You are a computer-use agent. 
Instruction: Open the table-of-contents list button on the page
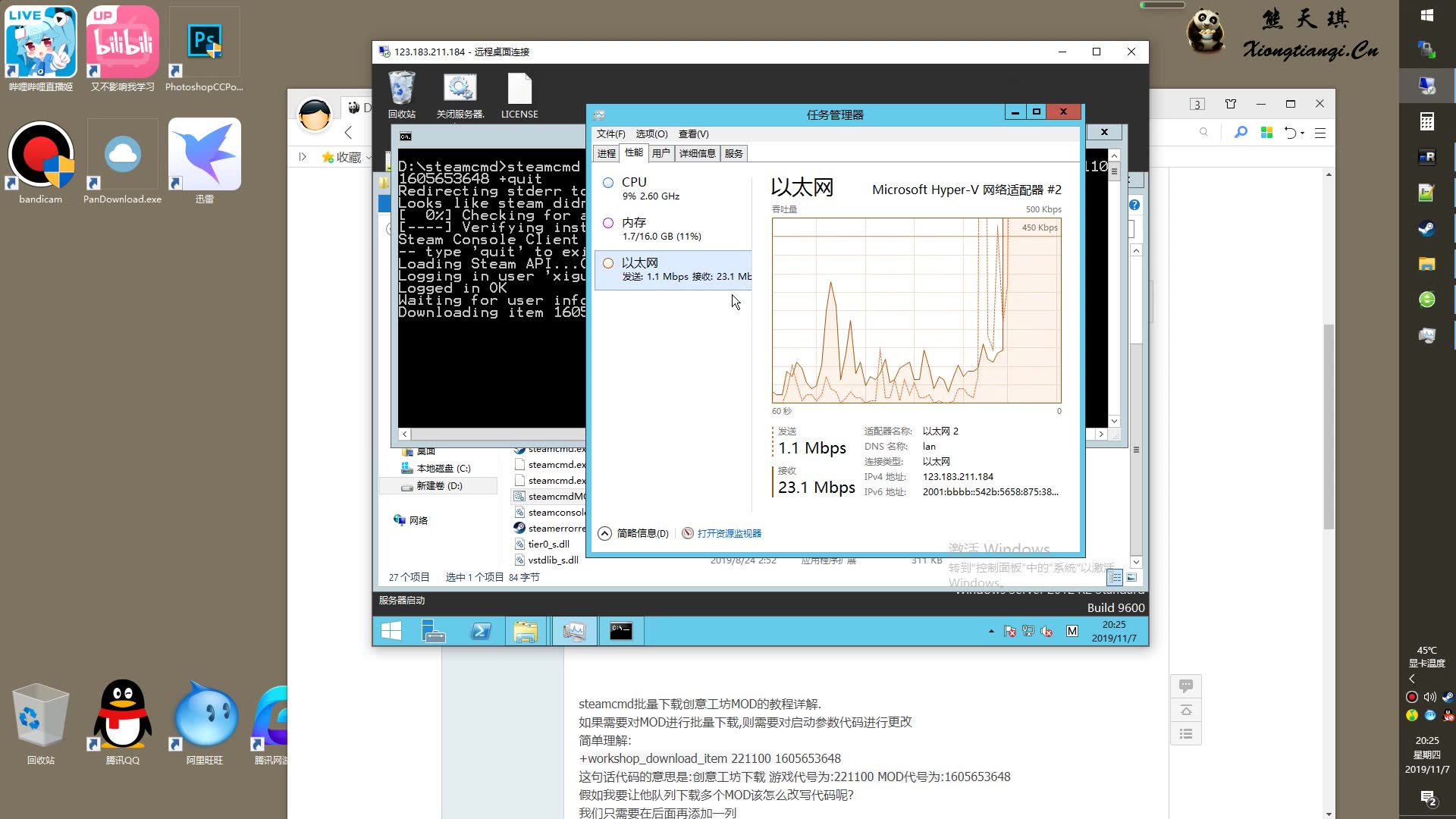point(1186,734)
